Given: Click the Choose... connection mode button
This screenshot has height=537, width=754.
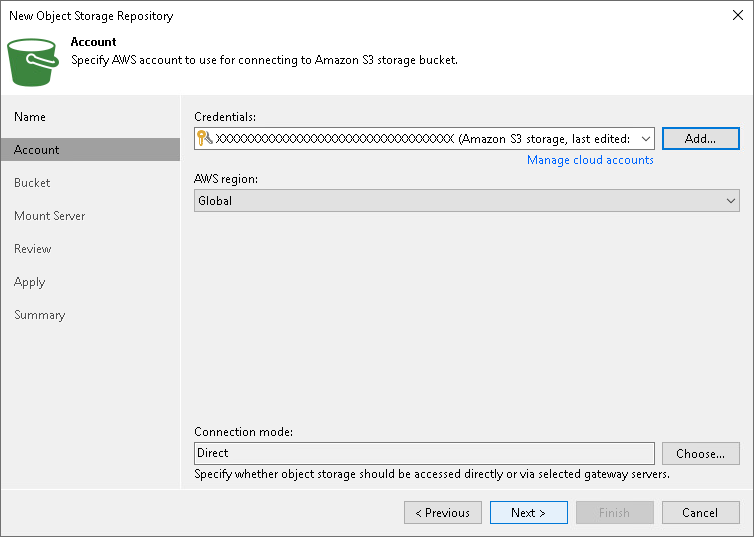Looking at the screenshot, I should 701,453.
